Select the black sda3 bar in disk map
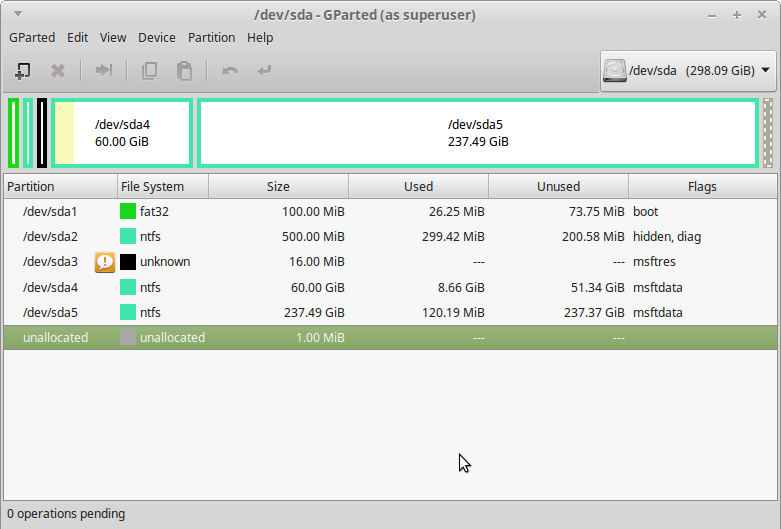This screenshot has width=781, height=529. [42, 133]
